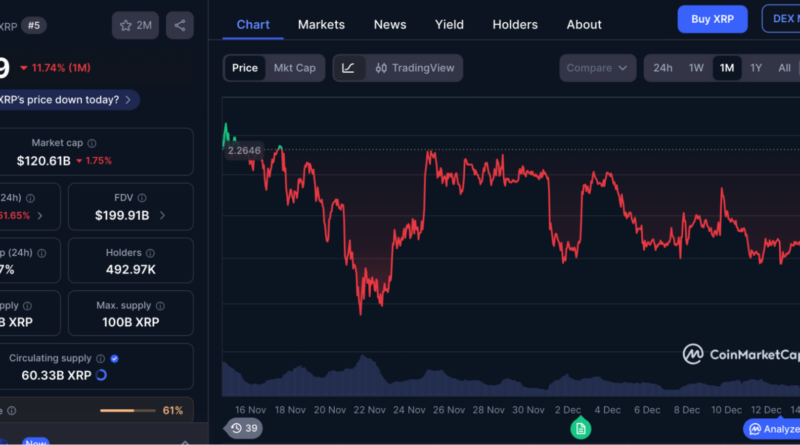Open the history badge showing 39
This screenshot has width=800, height=445.
[x=243, y=428]
